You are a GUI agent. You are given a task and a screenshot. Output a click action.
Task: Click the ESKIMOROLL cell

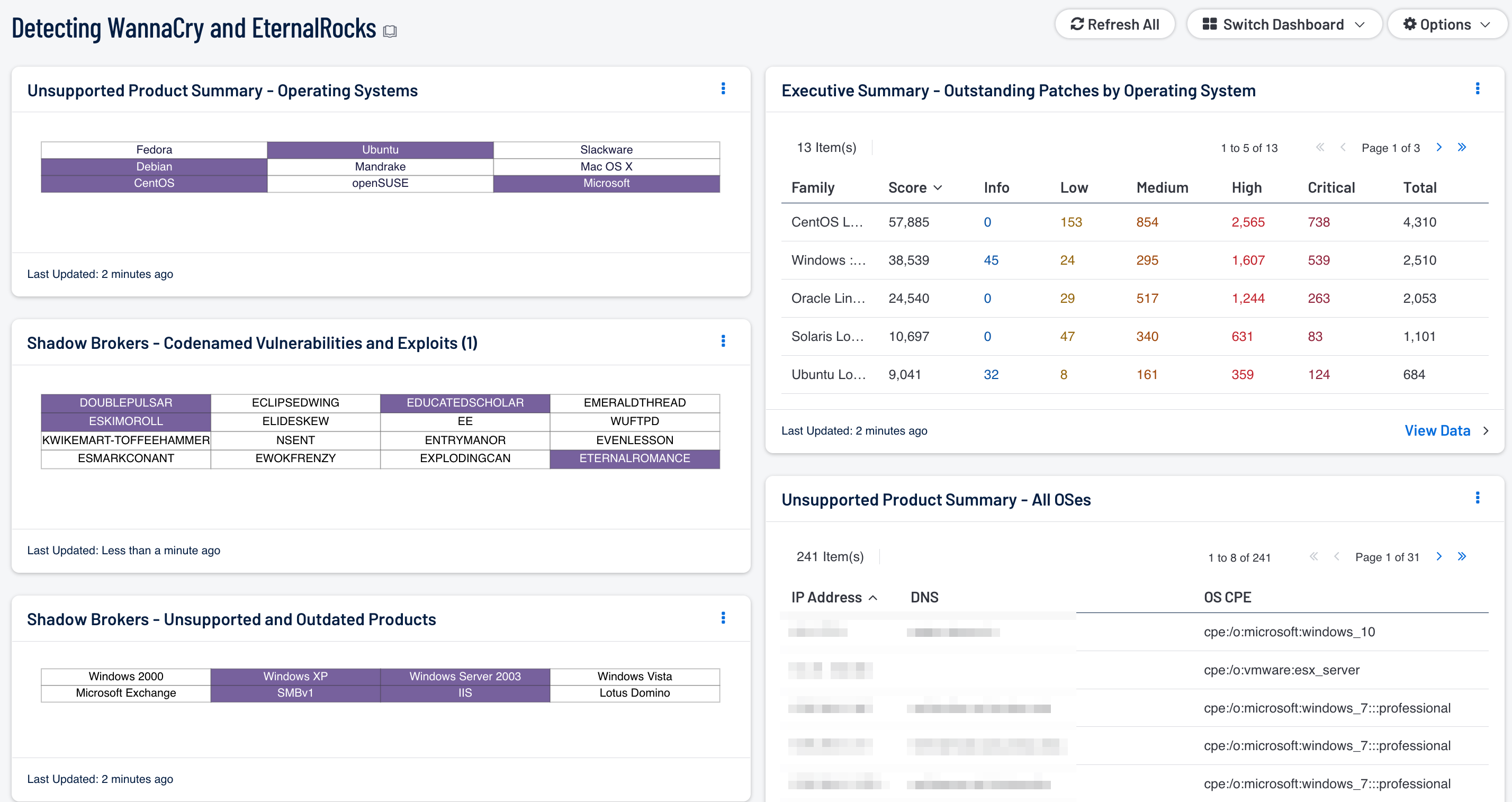pyautogui.click(x=125, y=421)
